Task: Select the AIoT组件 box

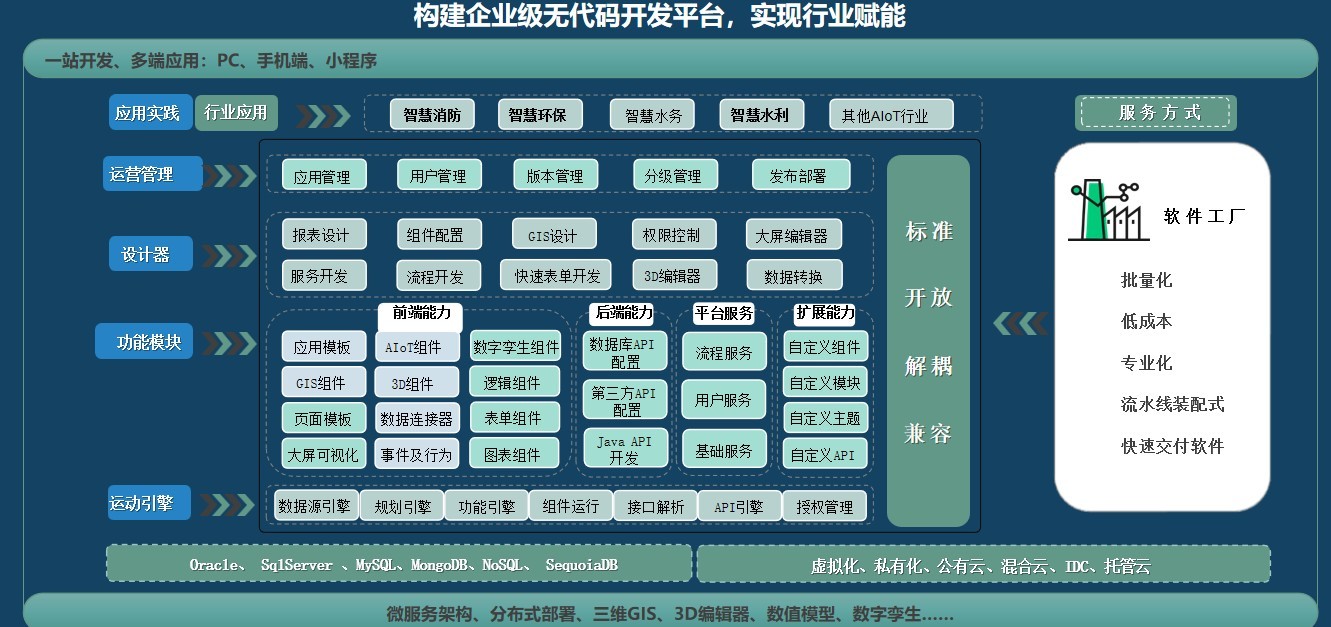Action: pyautogui.click(x=418, y=347)
